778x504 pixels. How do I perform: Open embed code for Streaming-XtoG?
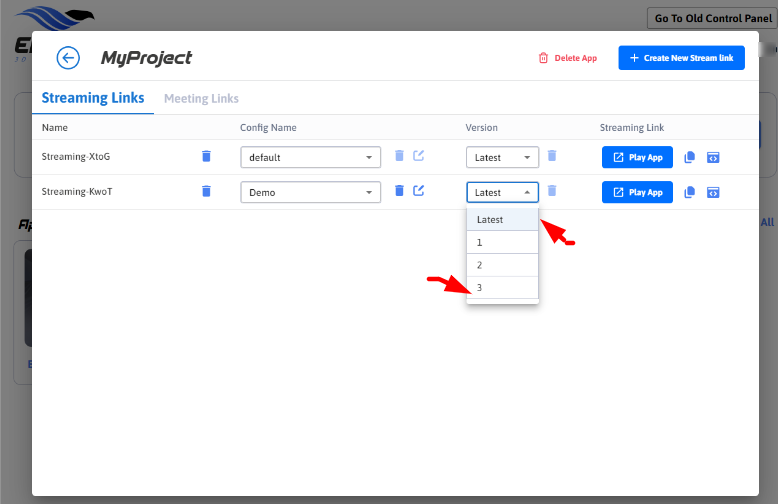click(713, 157)
